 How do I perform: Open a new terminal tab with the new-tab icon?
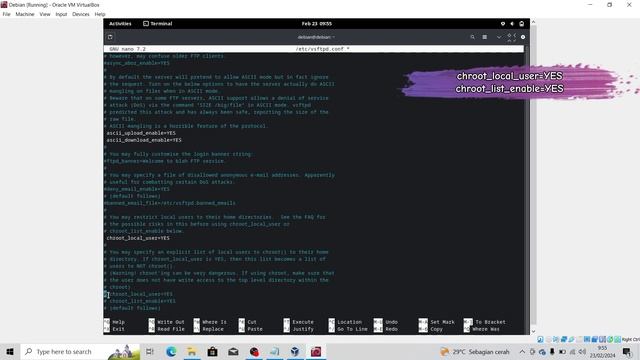point(110,37)
